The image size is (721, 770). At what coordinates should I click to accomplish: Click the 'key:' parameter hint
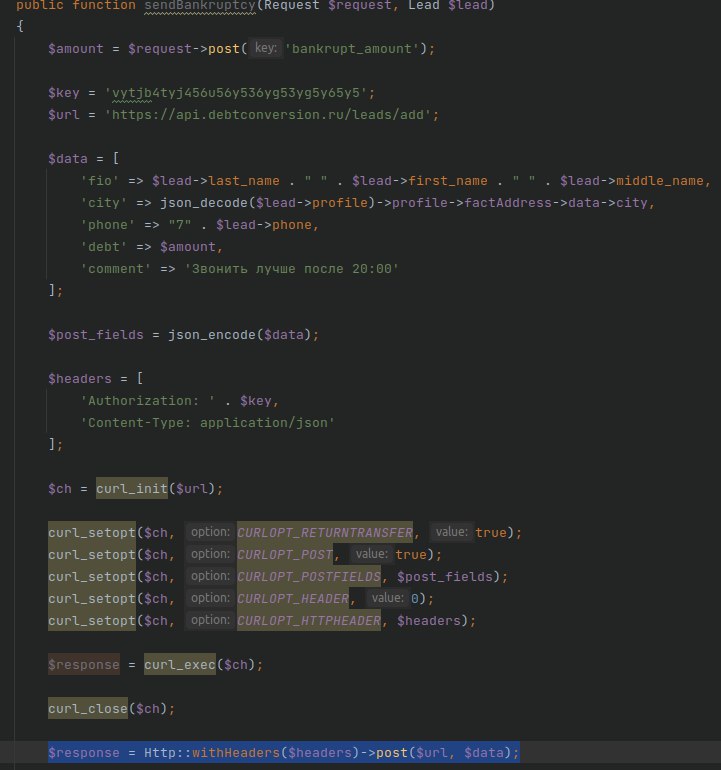click(x=266, y=48)
